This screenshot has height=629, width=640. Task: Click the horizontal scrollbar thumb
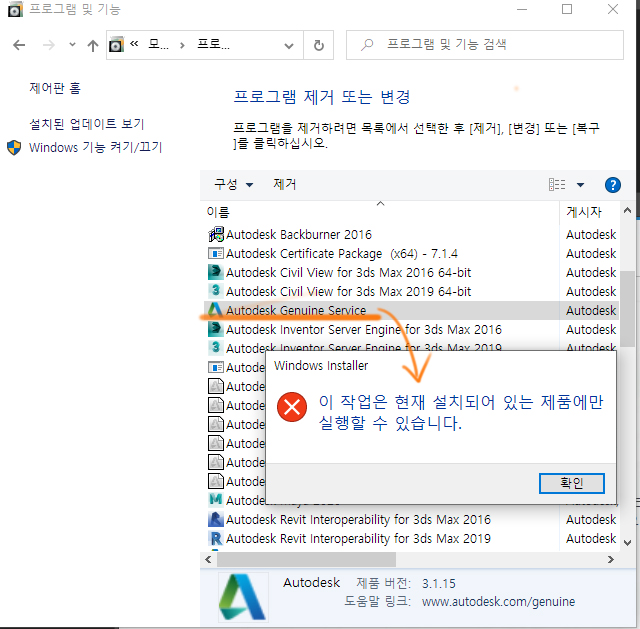click(306, 559)
